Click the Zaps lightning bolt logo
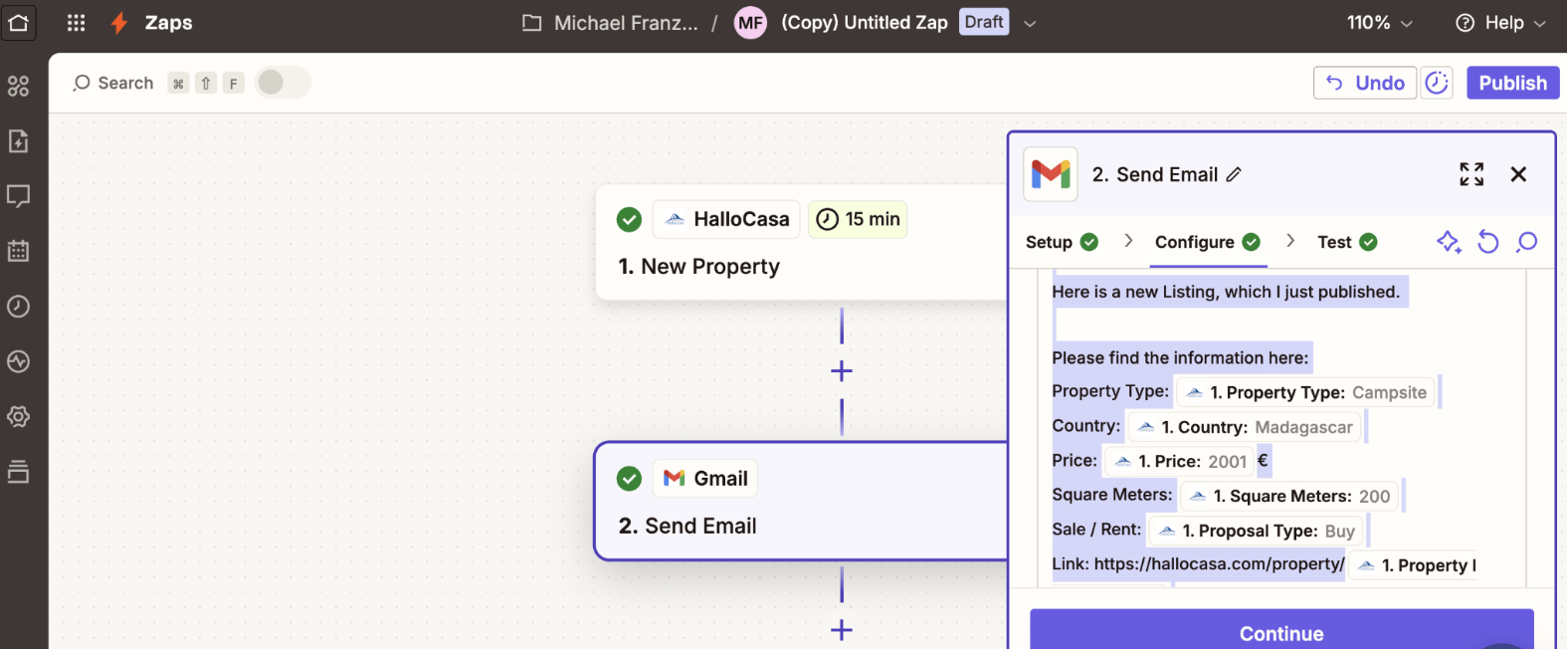The image size is (1568, 649). pyautogui.click(x=119, y=22)
